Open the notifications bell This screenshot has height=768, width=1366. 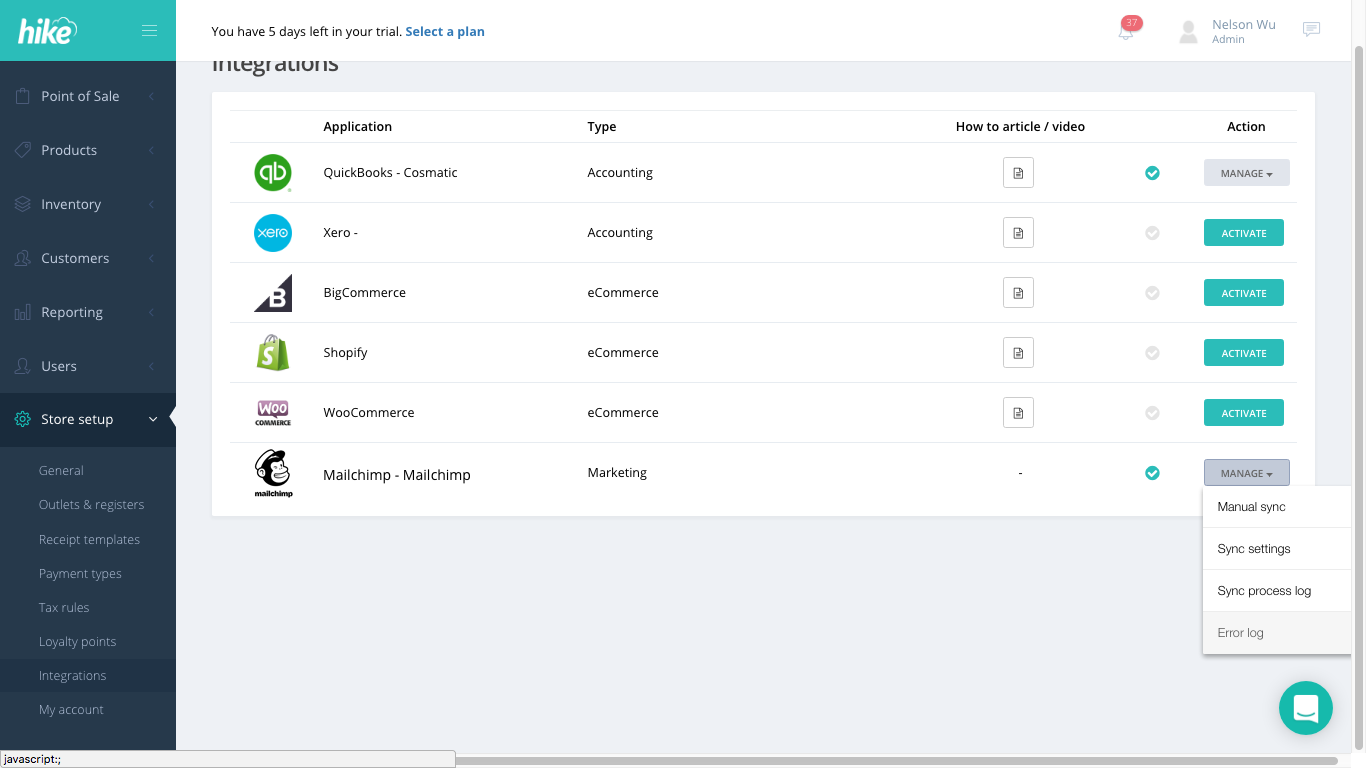[1126, 31]
